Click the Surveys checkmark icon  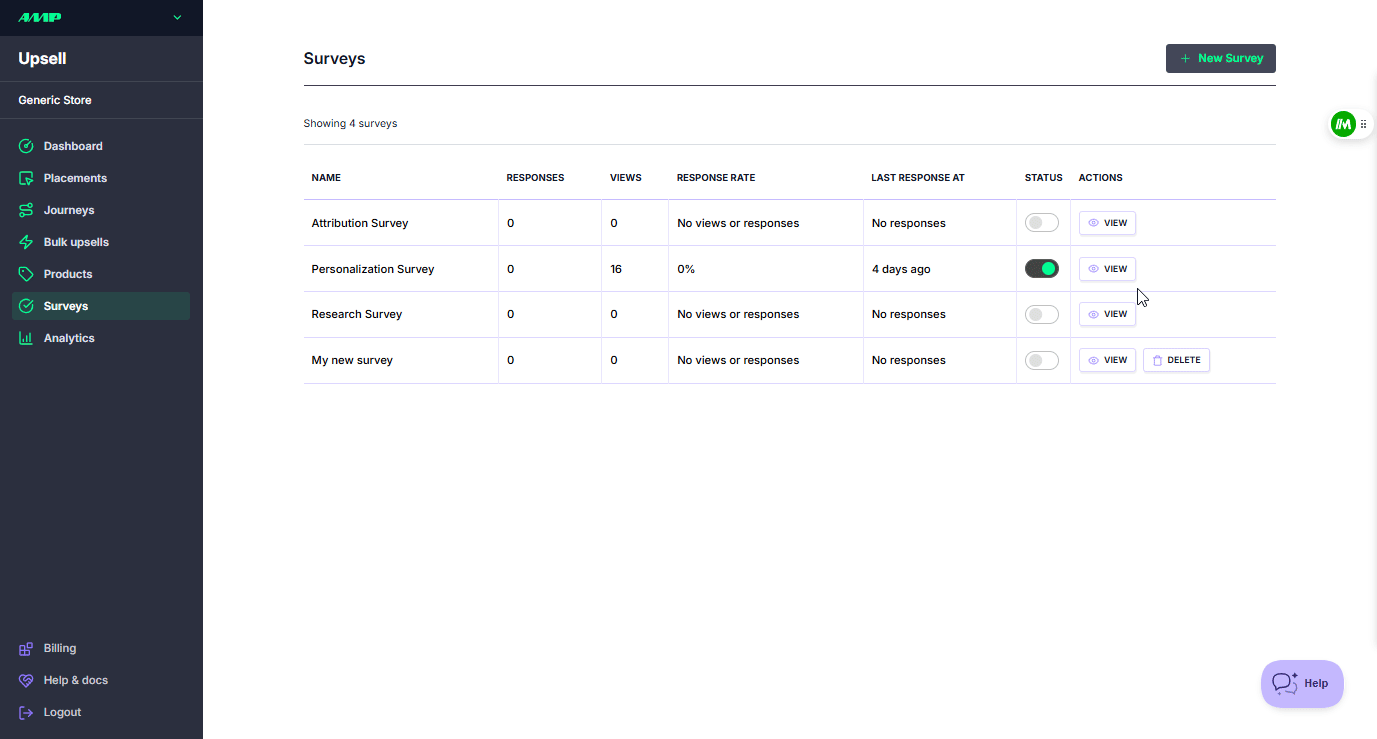[x=26, y=306]
